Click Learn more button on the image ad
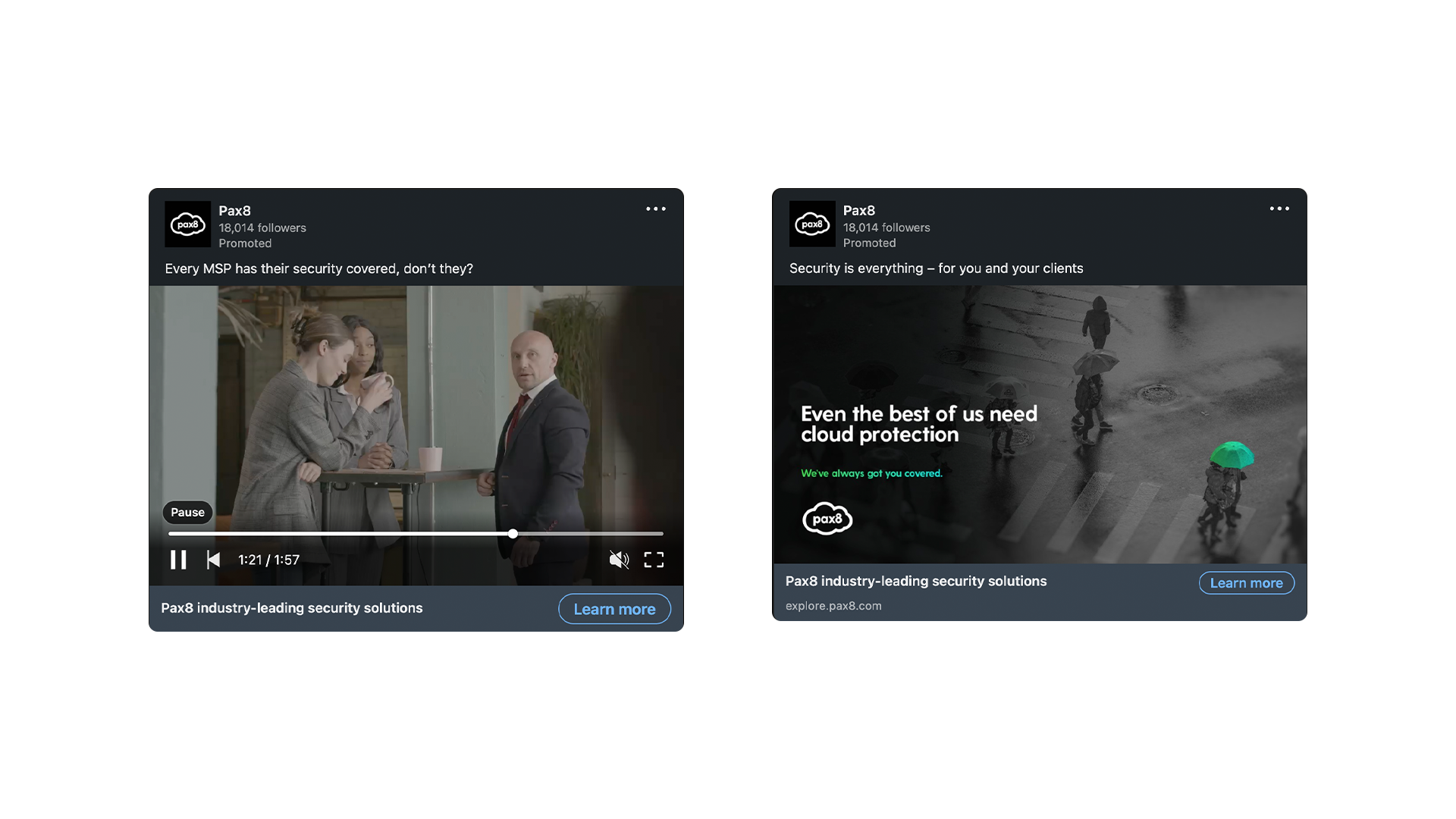1456x819 pixels. coord(1247,582)
